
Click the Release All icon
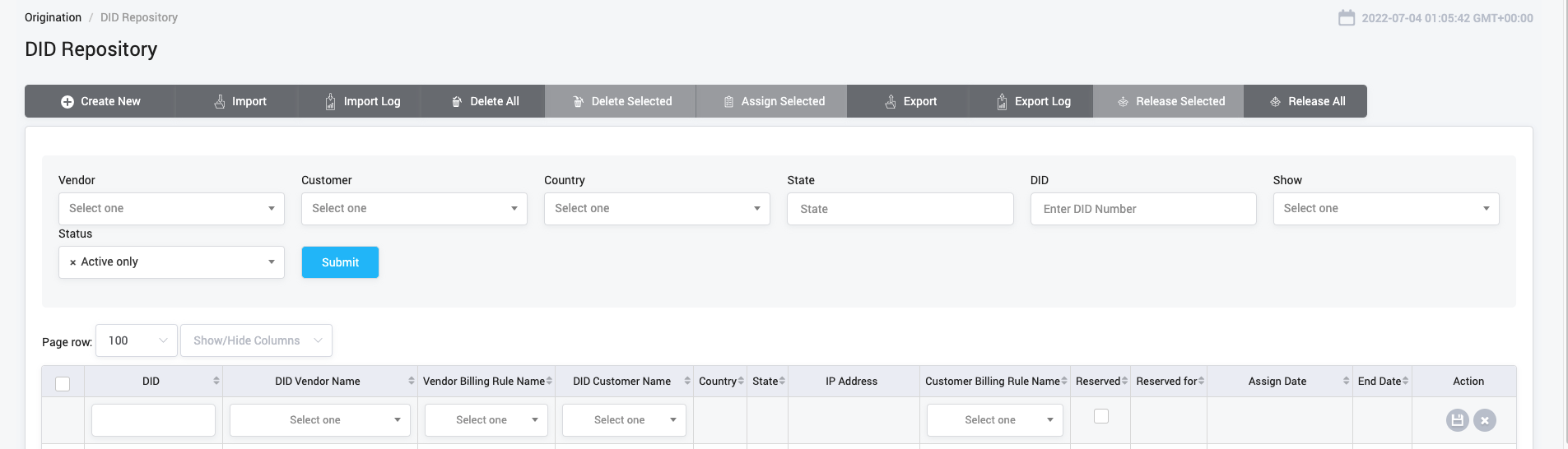point(1275,102)
